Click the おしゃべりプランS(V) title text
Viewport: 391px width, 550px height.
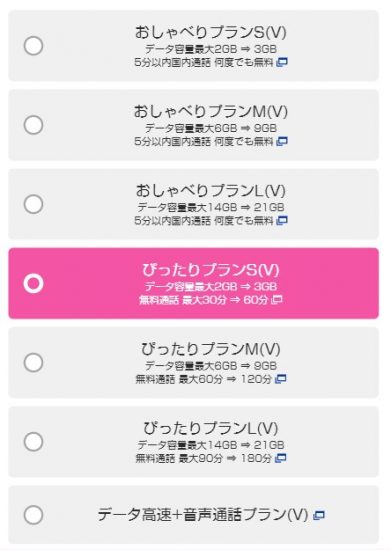(x=211, y=32)
